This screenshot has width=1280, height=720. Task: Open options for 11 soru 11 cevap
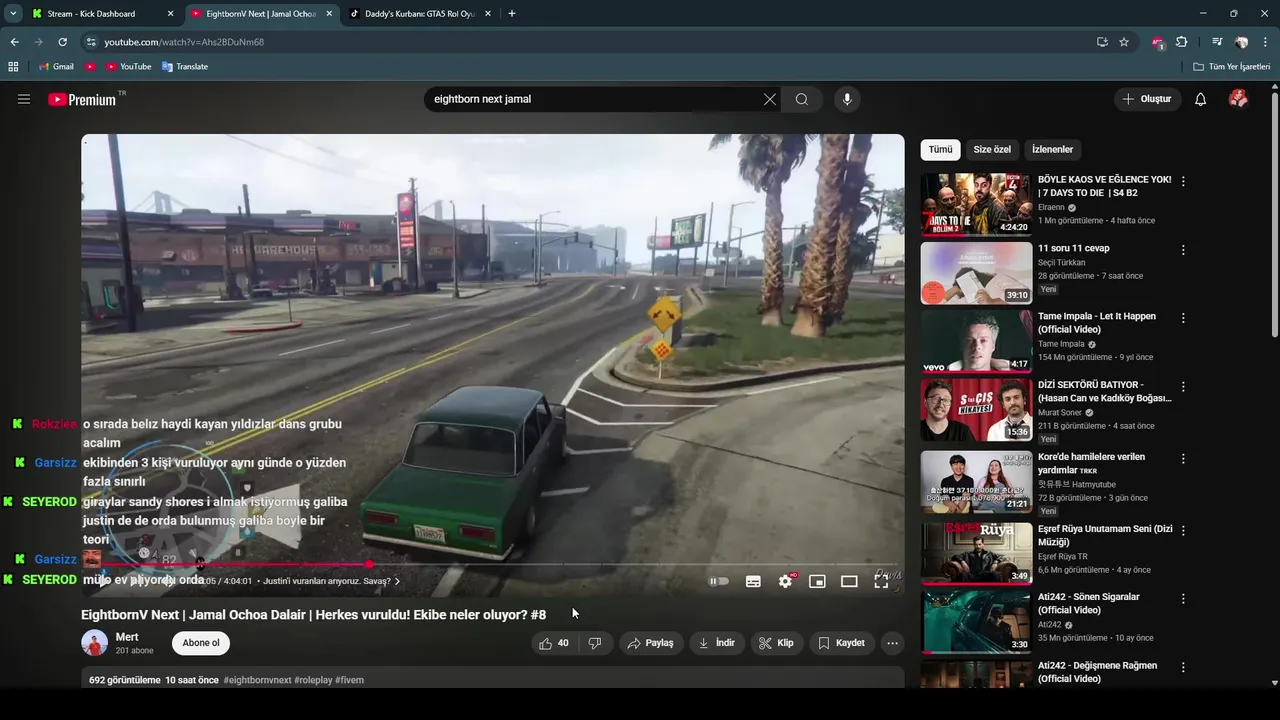click(1183, 250)
